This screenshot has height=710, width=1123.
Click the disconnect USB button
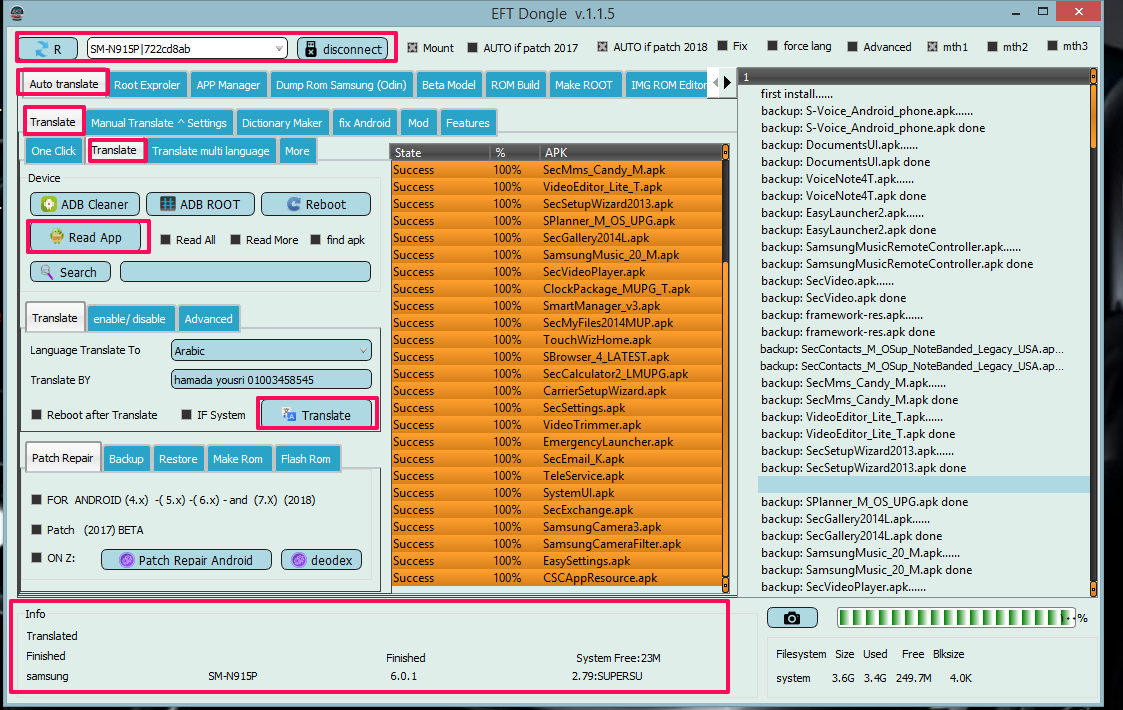[x=343, y=49]
